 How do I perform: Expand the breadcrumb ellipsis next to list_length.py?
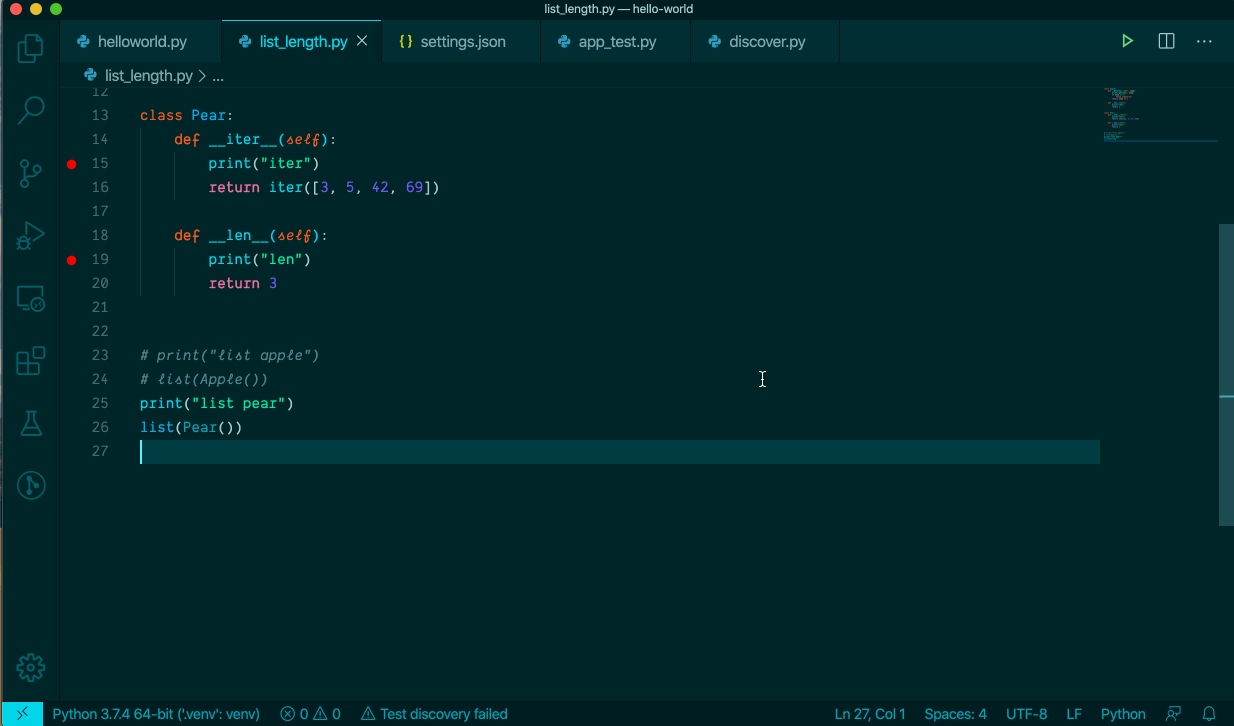[x=218, y=75]
